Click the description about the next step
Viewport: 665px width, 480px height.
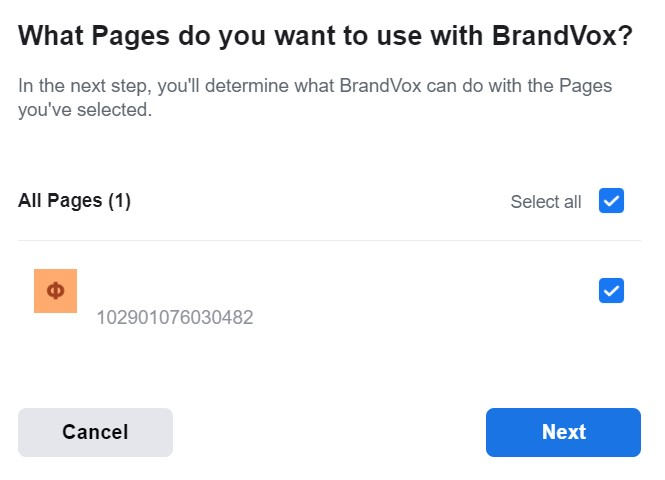click(x=315, y=98)
